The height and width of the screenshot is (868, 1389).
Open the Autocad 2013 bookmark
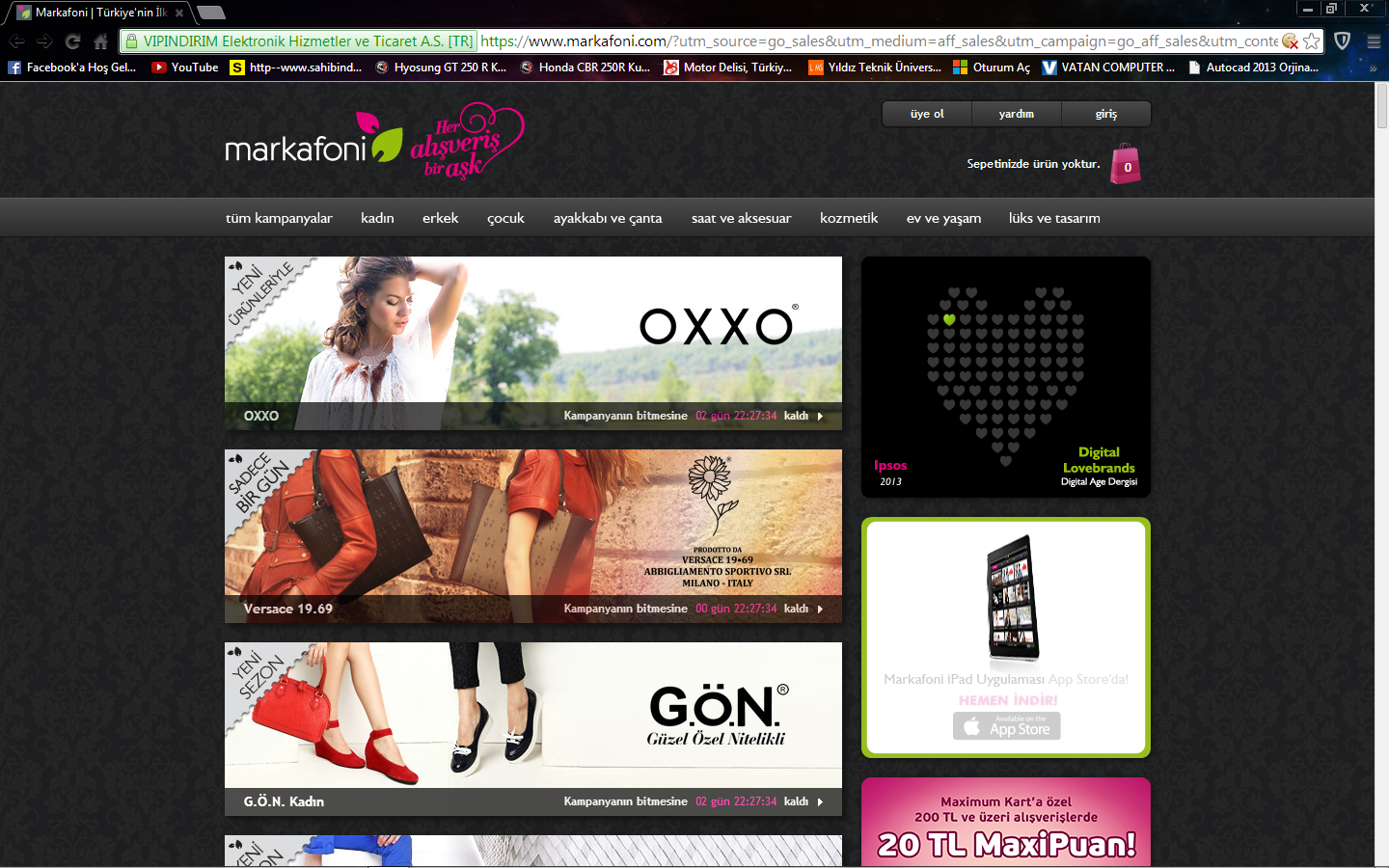pyautogui.click(x=1254, y=68)
